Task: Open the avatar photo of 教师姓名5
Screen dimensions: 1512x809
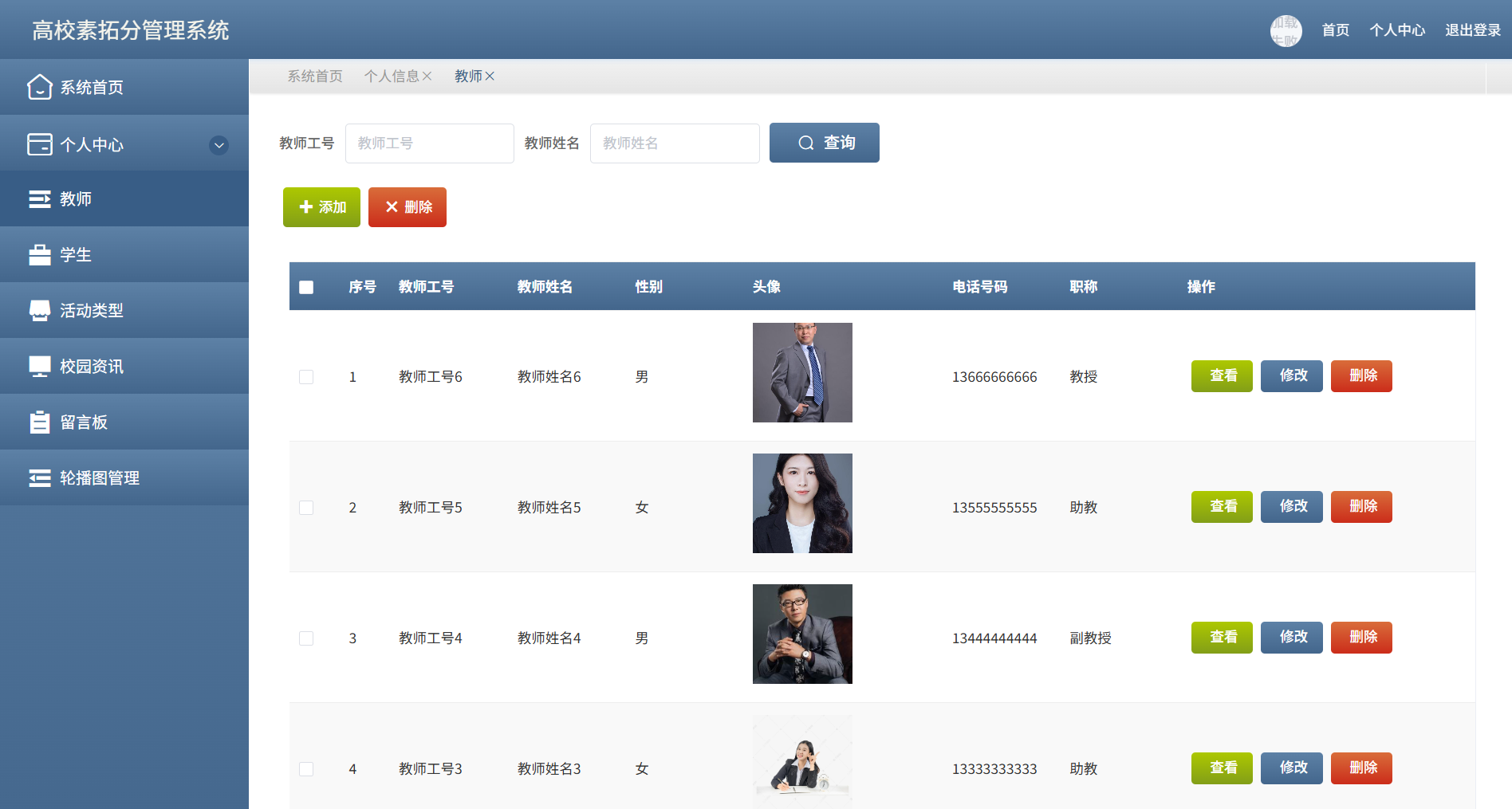Action: click(x=802, y=503)
